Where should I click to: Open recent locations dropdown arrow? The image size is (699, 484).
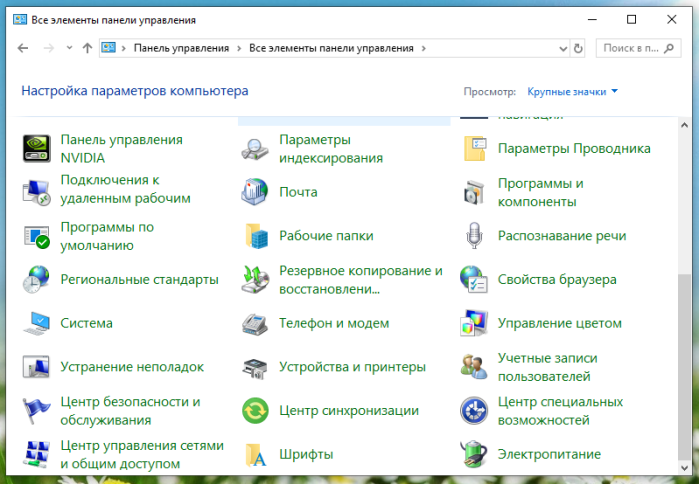click(x=69, y=47)
